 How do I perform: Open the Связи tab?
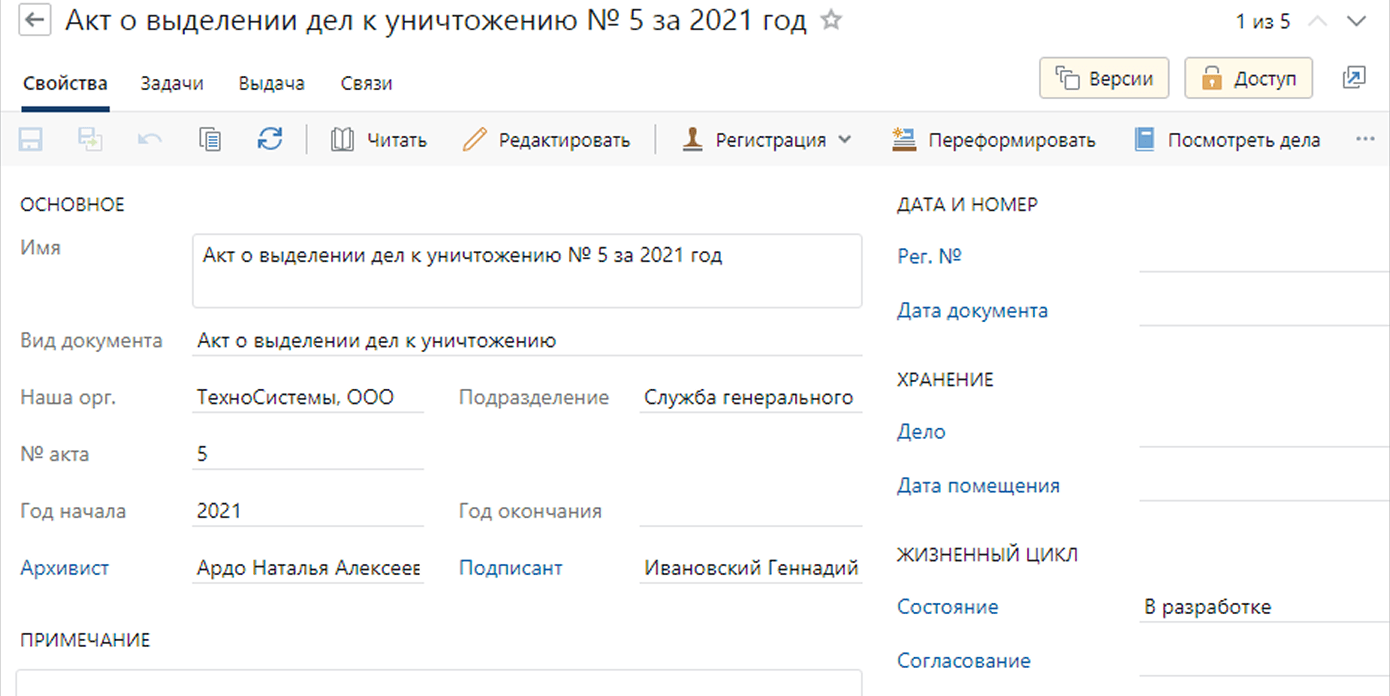pyautogui.click(x=366, y=84)
